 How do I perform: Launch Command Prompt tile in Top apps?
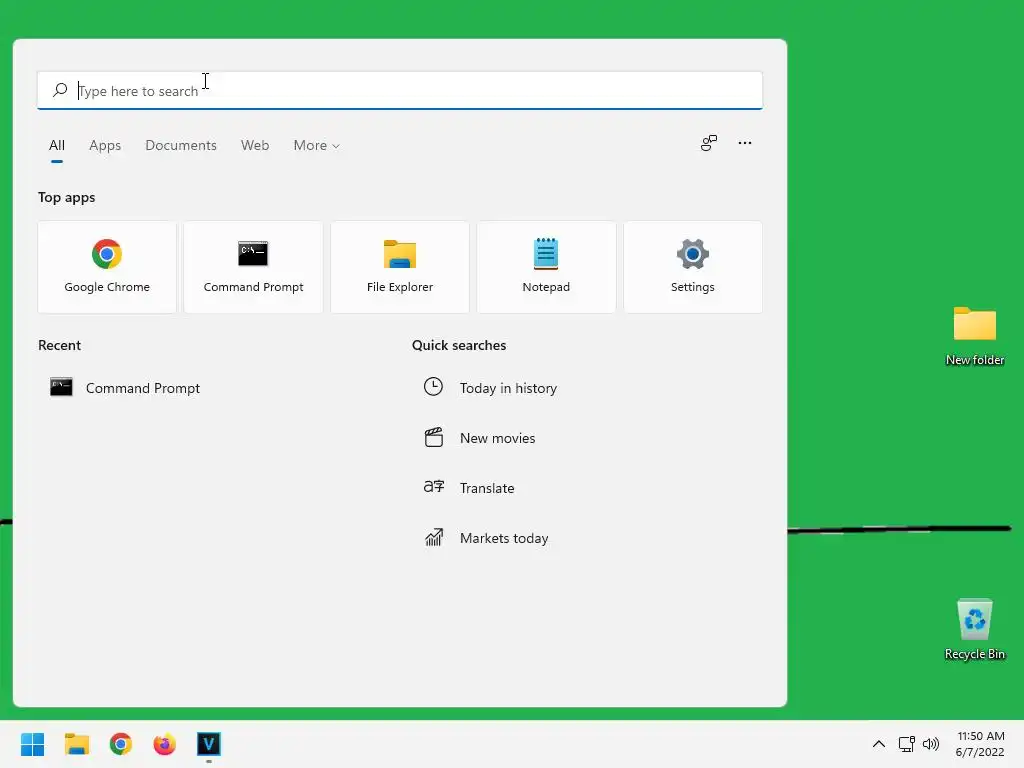click(x=253, y=266)
